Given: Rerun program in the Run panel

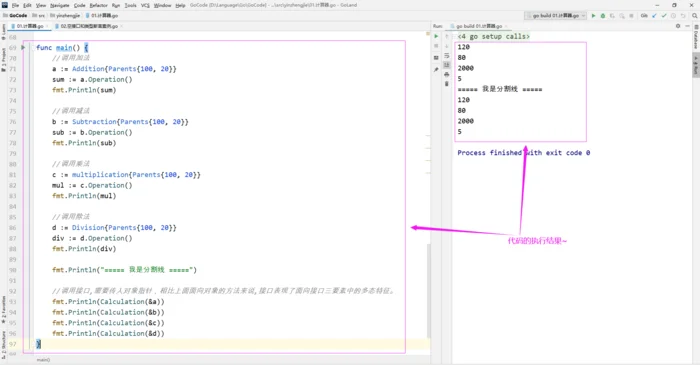Looking at the screenshot, I should (x=436, y=37).
